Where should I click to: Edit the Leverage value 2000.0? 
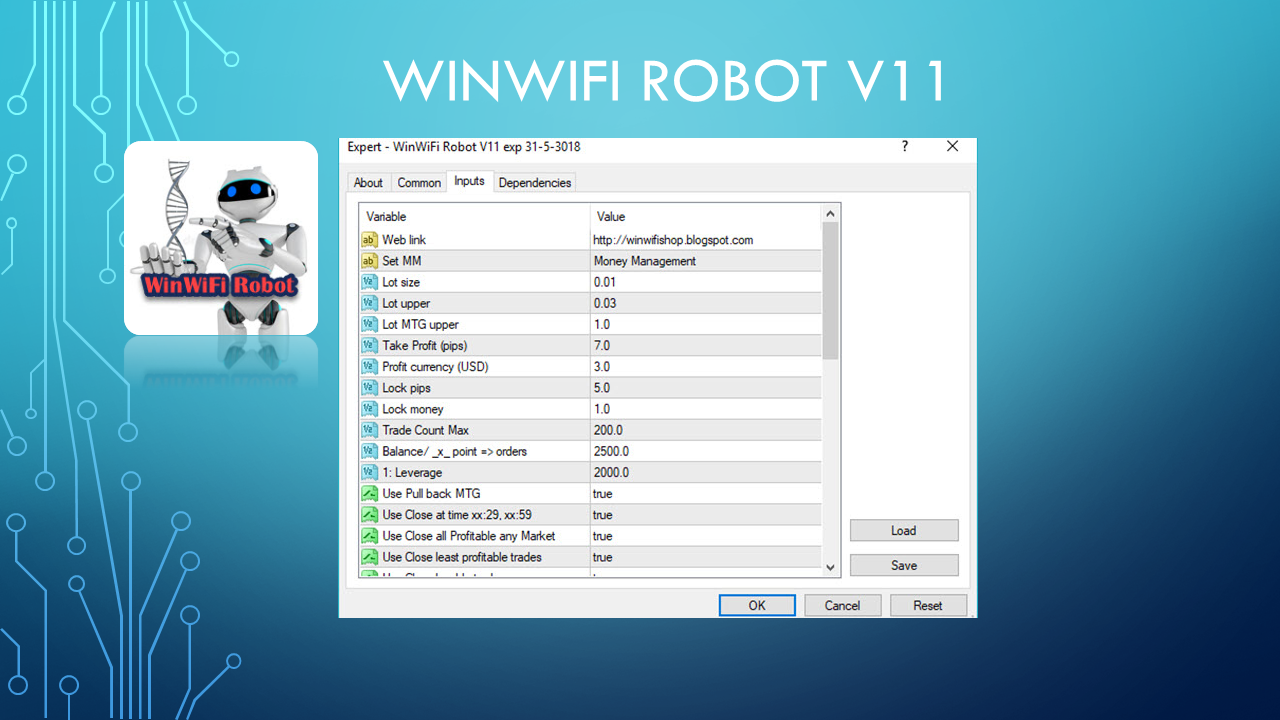705,472
